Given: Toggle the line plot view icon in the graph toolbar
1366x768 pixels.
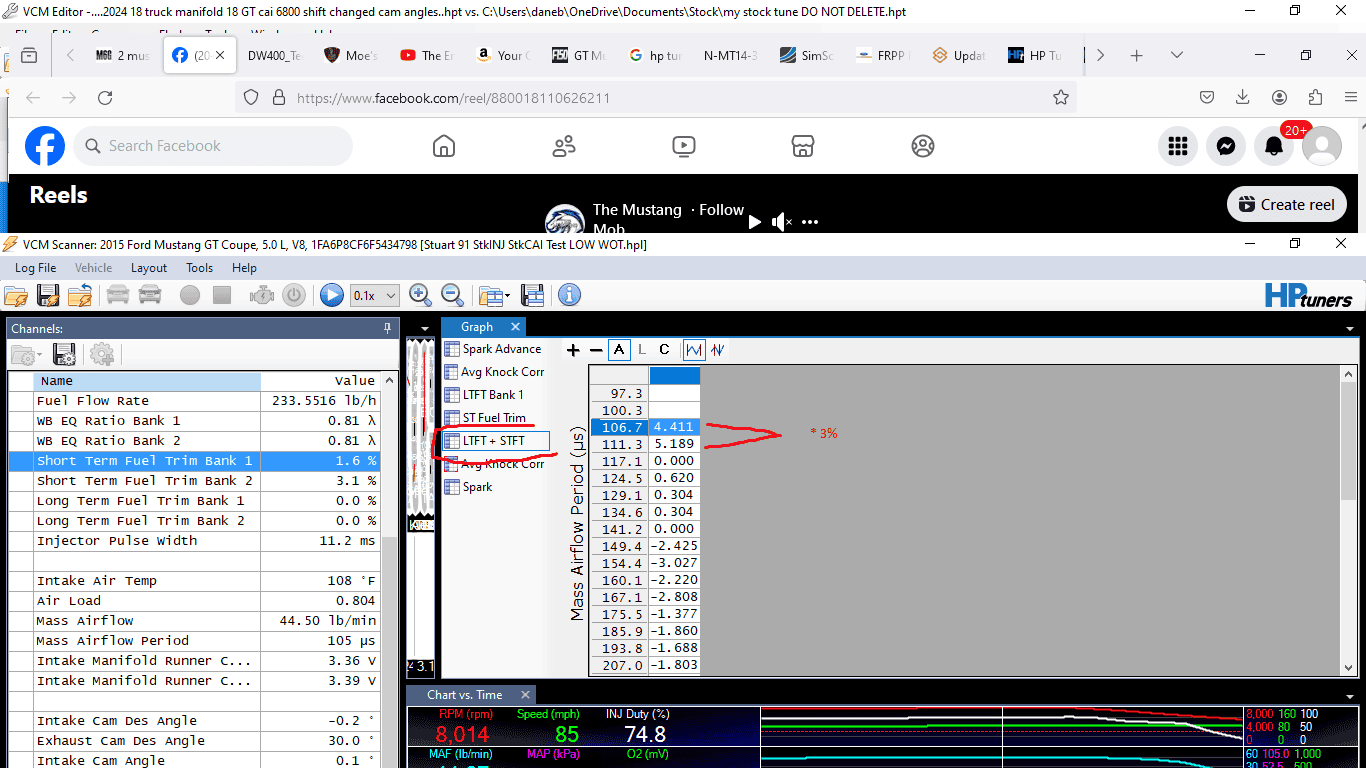Looking at the screenshot, I should [694, 350].
